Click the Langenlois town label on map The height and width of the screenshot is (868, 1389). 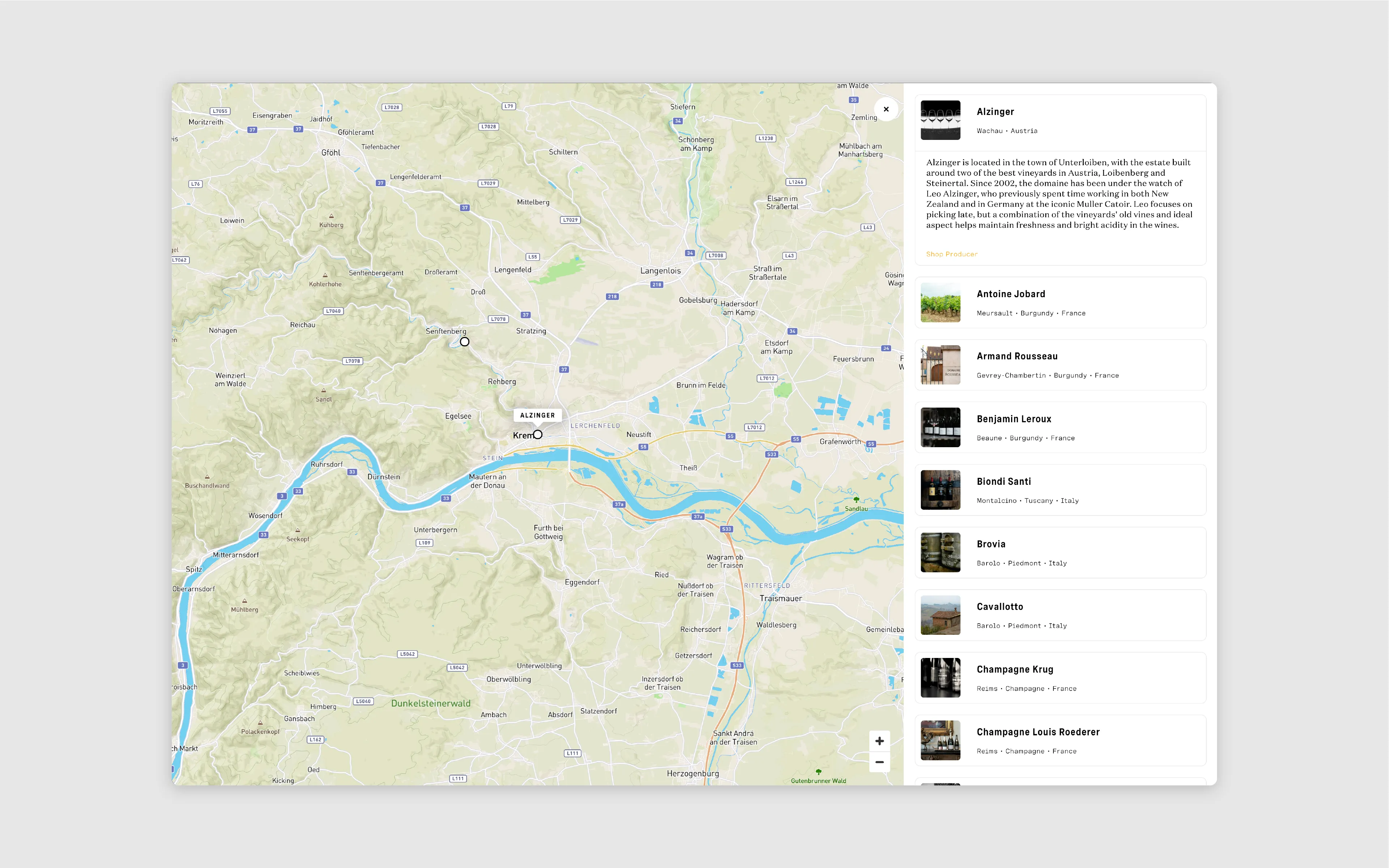660,271
